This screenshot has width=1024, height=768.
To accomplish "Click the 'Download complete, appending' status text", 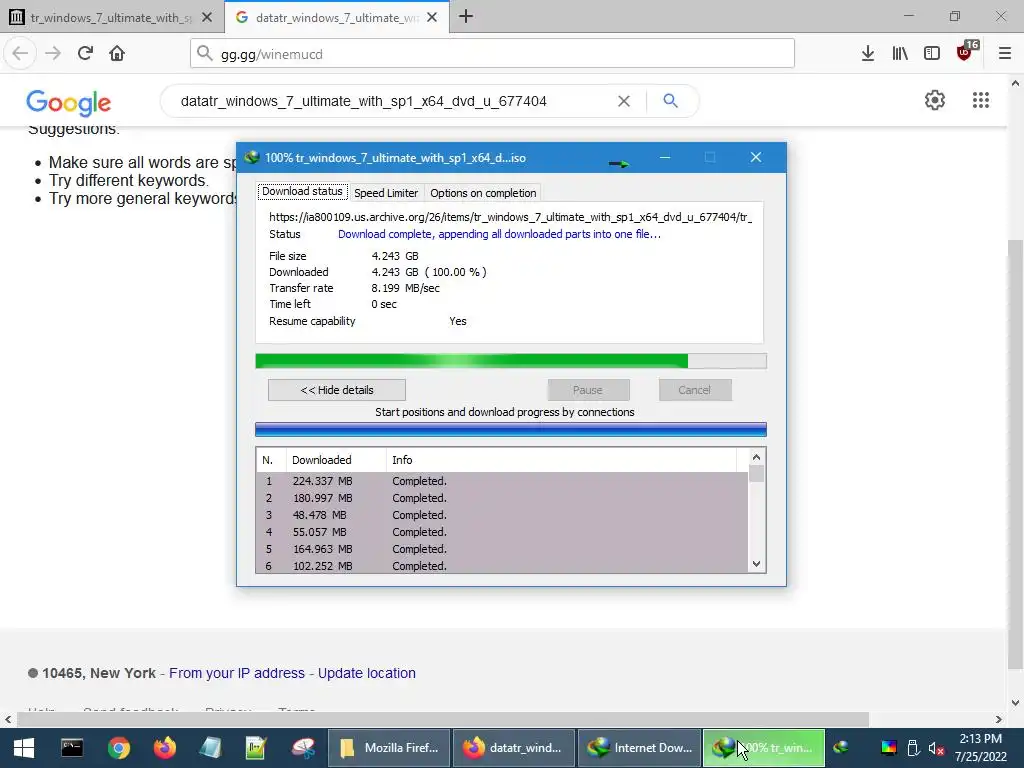I will point(499,234).
